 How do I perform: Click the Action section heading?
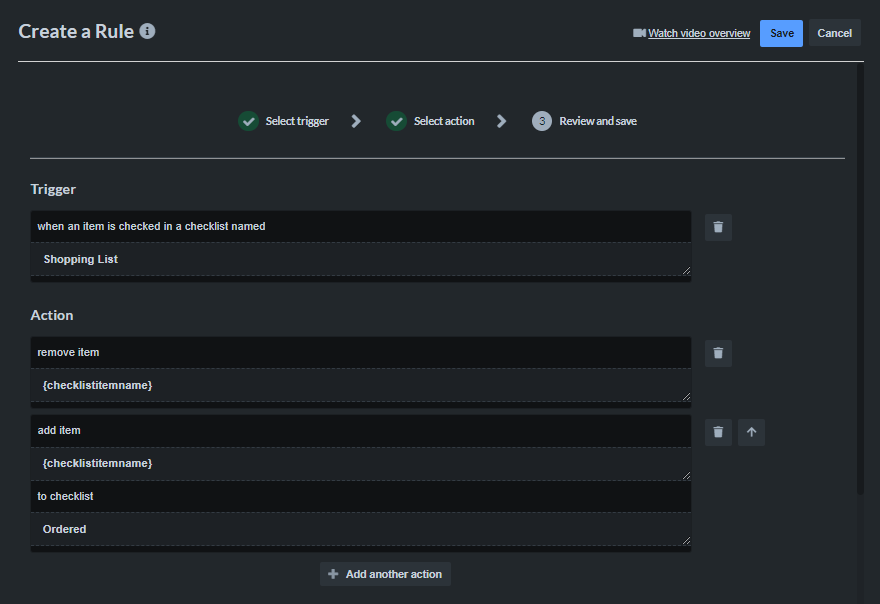pos(52,315)
